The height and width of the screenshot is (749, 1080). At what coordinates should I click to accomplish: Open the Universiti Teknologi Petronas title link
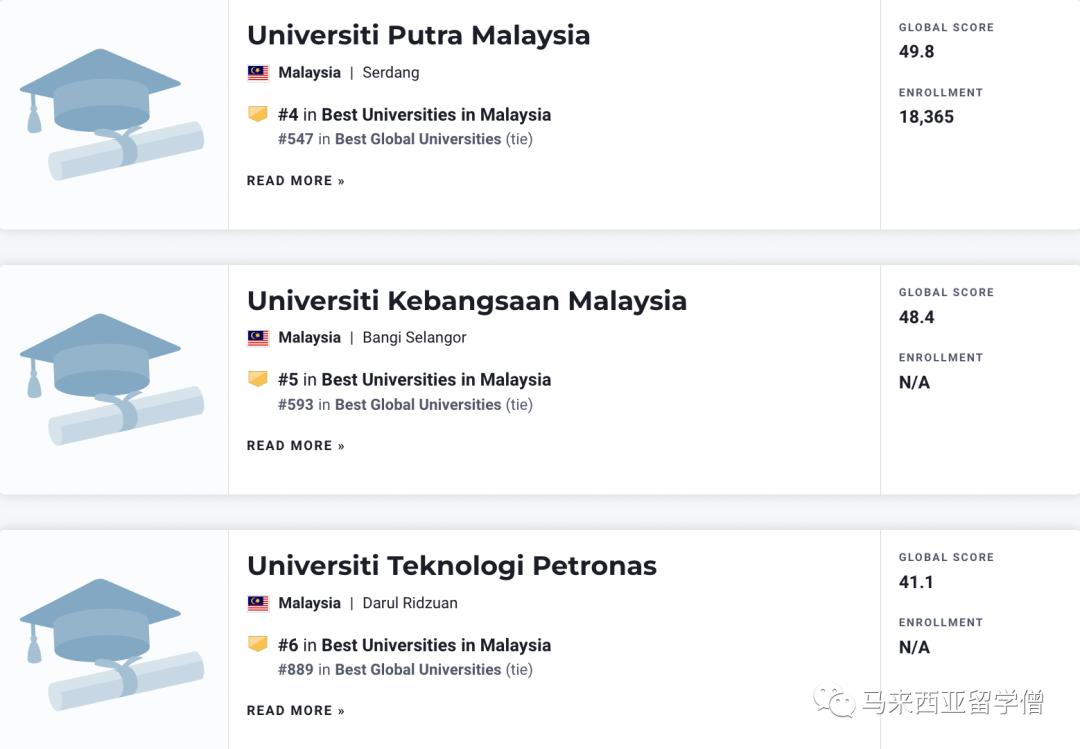coord(451,566)
